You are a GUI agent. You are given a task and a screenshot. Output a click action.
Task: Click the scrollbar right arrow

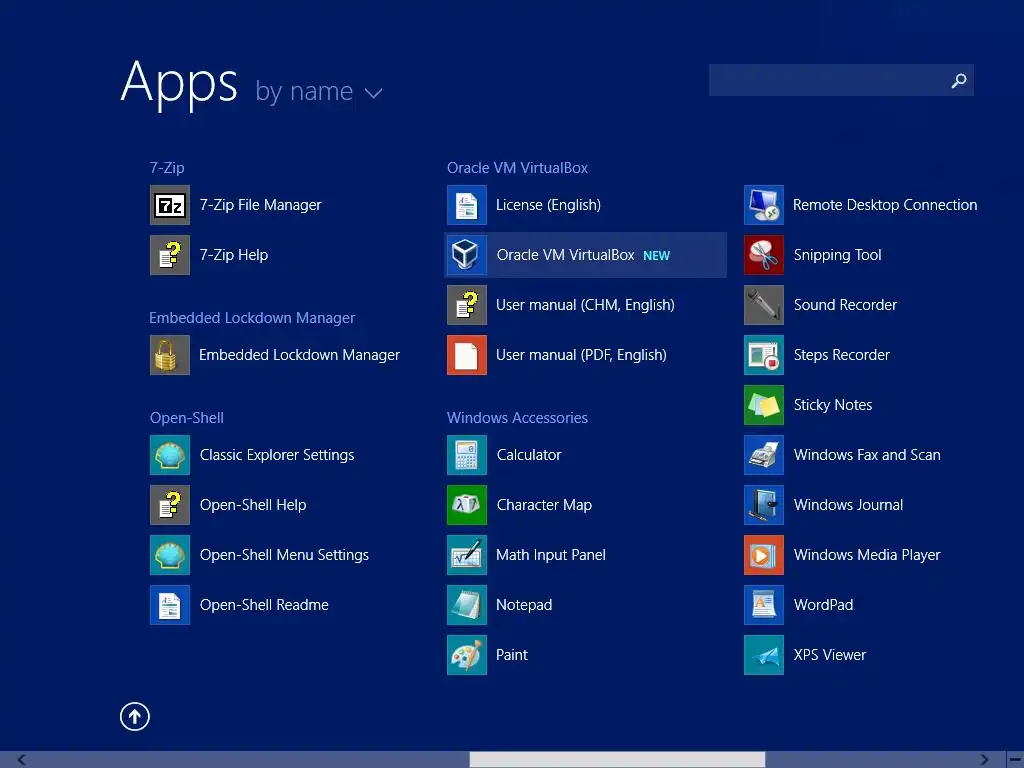click(x=984, y=760)
